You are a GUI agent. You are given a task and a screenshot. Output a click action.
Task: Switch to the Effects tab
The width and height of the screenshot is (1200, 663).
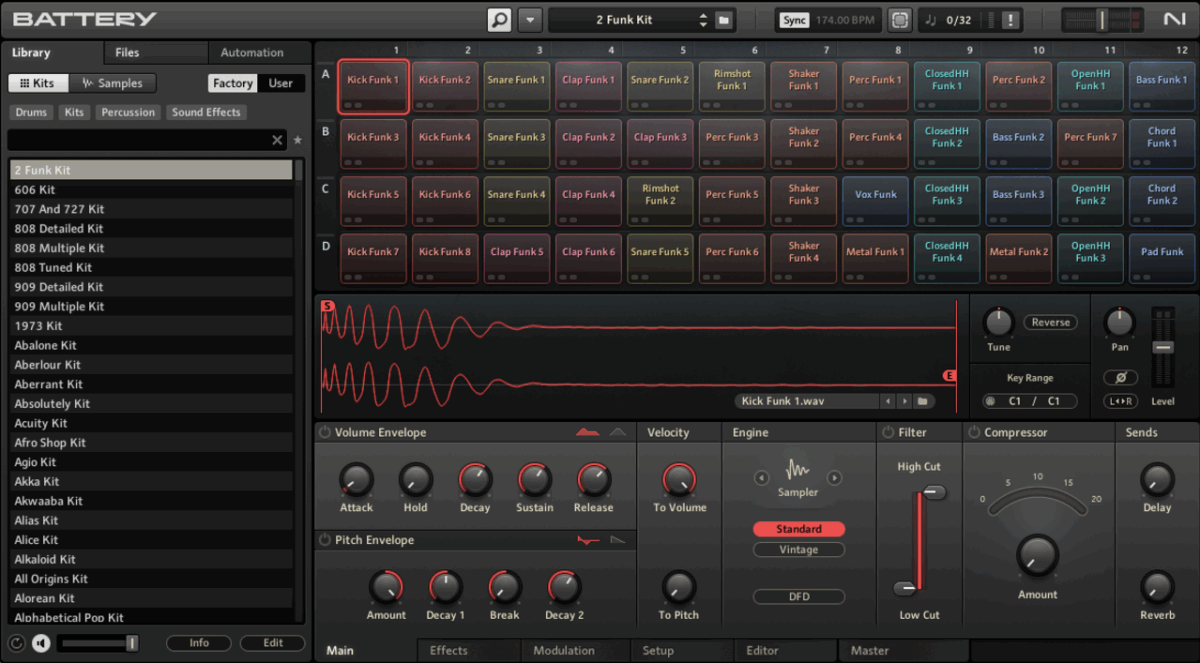click(448, 650)
